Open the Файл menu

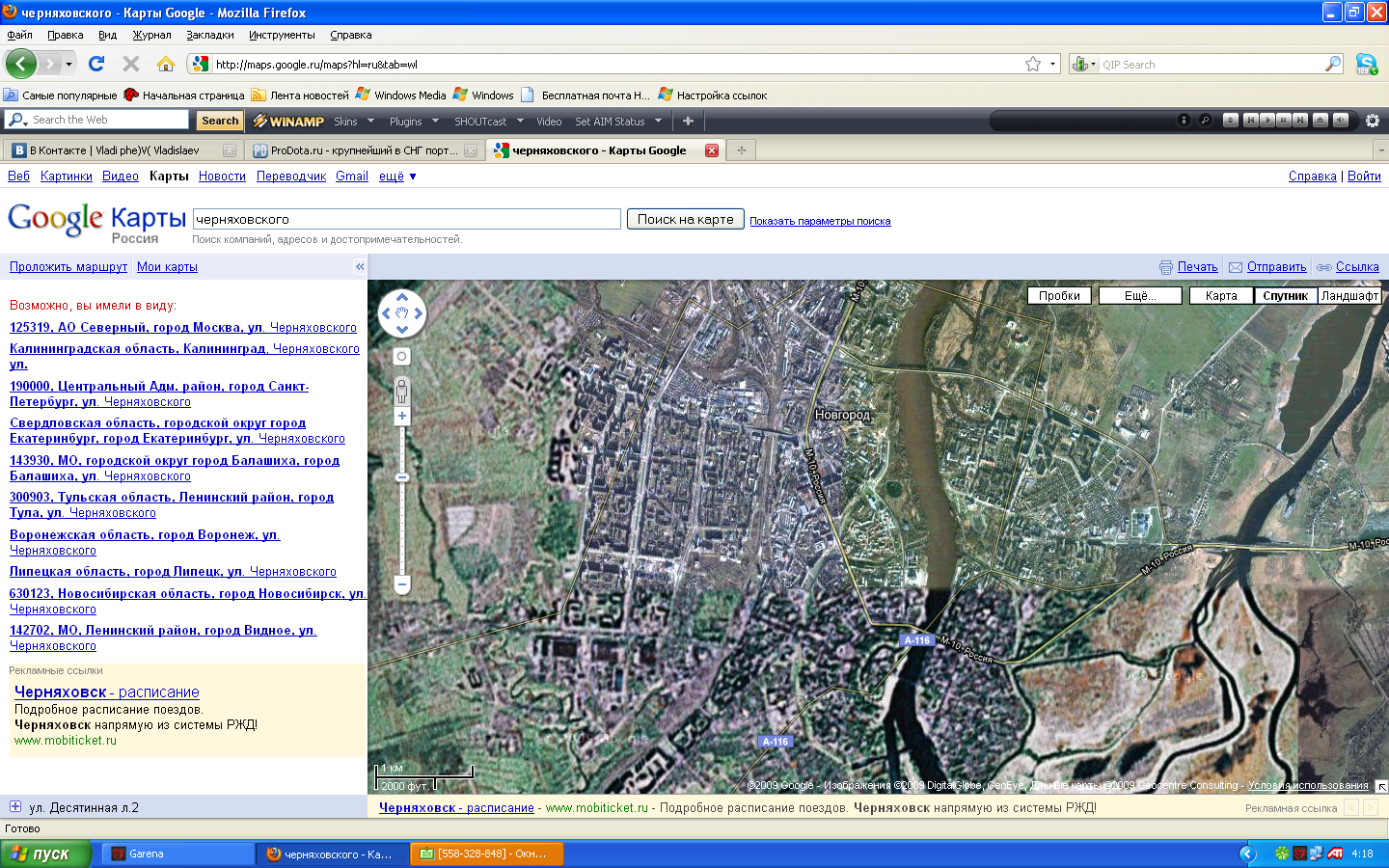coord(19,35)
